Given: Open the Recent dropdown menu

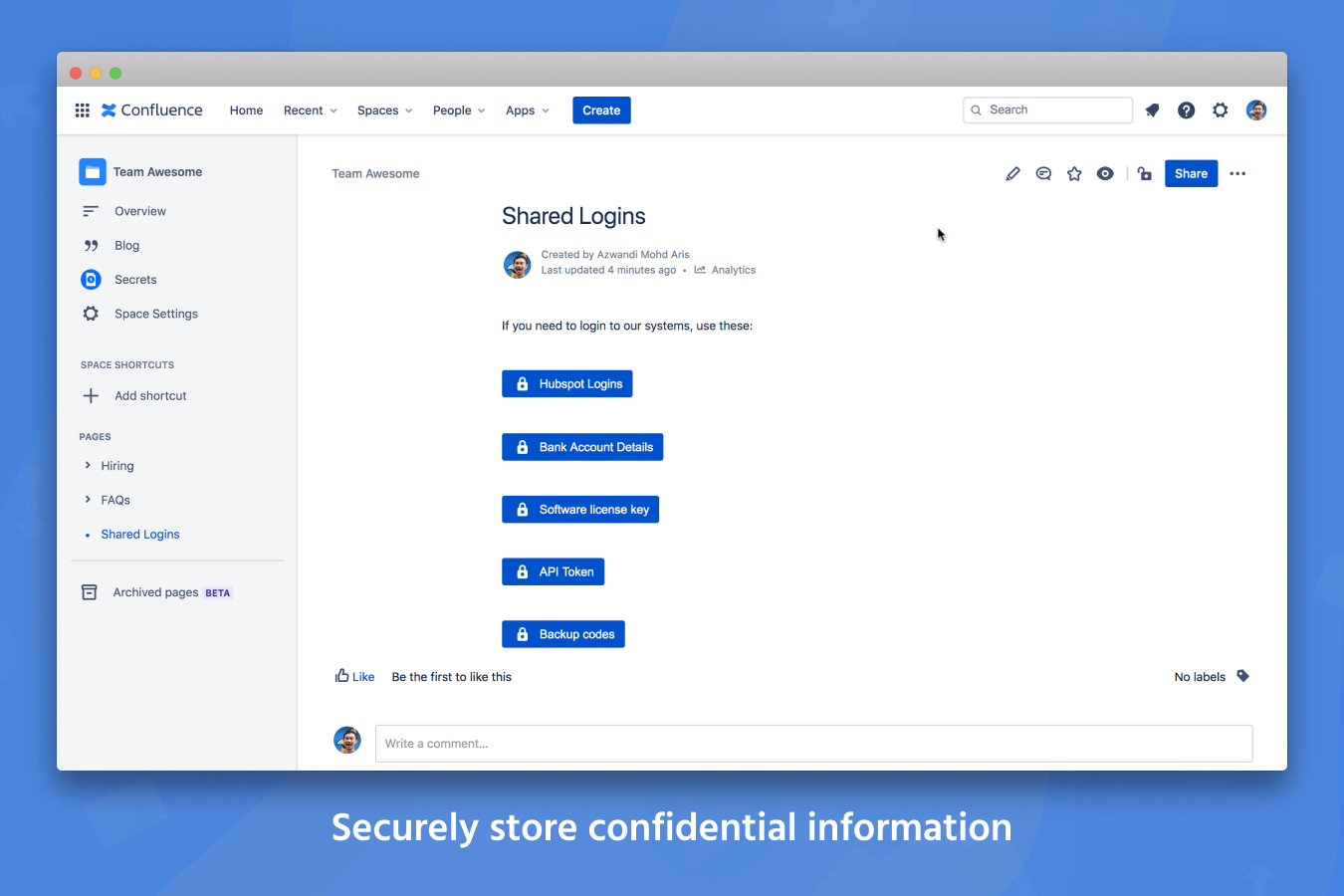Looking at the screenshot, I should tap(311, 111).
